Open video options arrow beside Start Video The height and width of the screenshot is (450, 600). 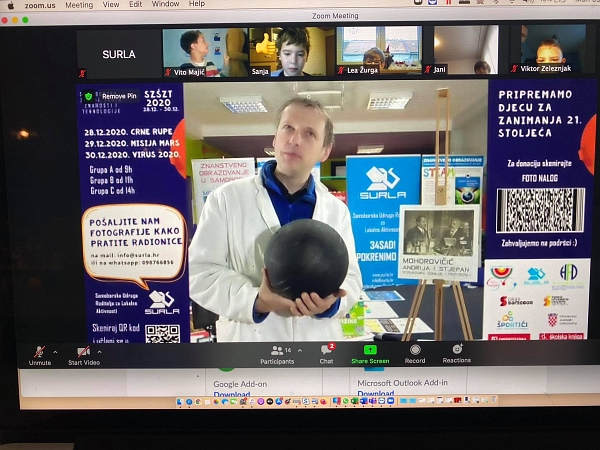tap(99, 352)
